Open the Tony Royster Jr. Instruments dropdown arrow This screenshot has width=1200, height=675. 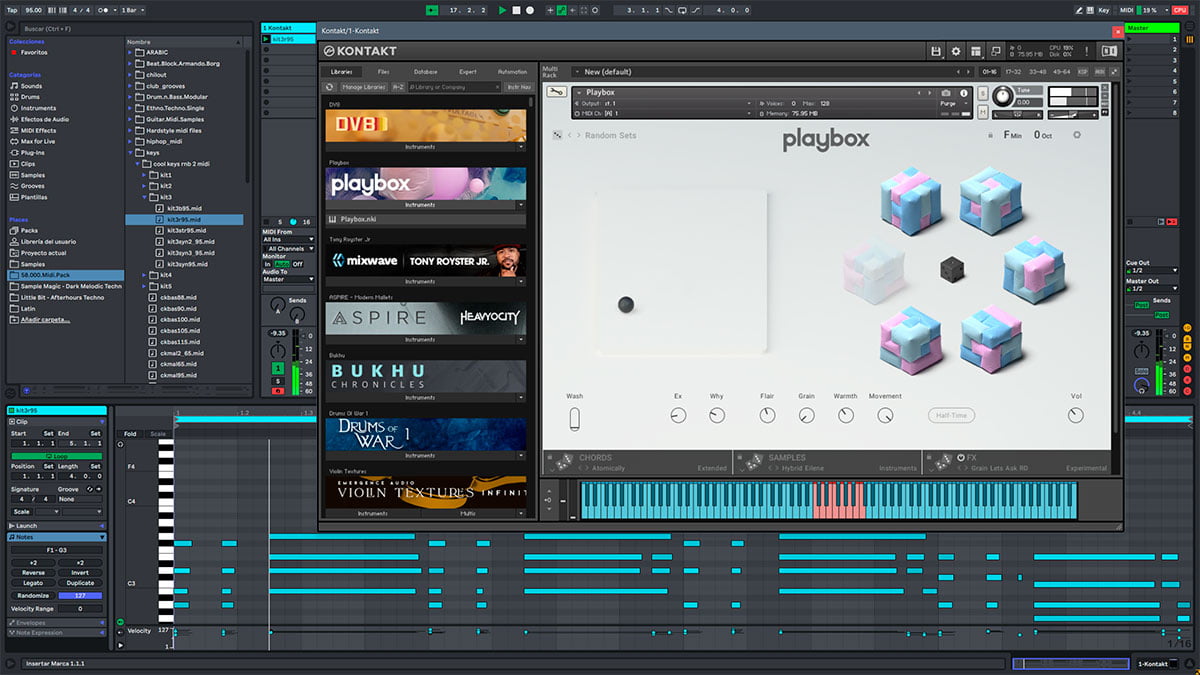[x=521, y=282]
